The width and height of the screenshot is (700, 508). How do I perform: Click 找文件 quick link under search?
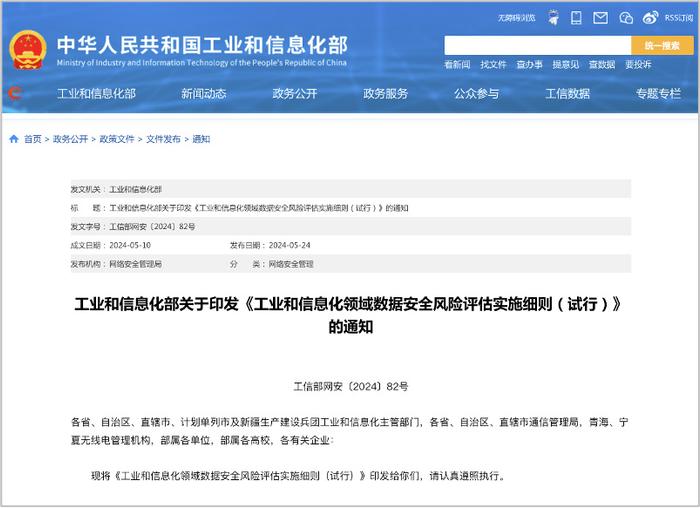[x=493, y=65]
